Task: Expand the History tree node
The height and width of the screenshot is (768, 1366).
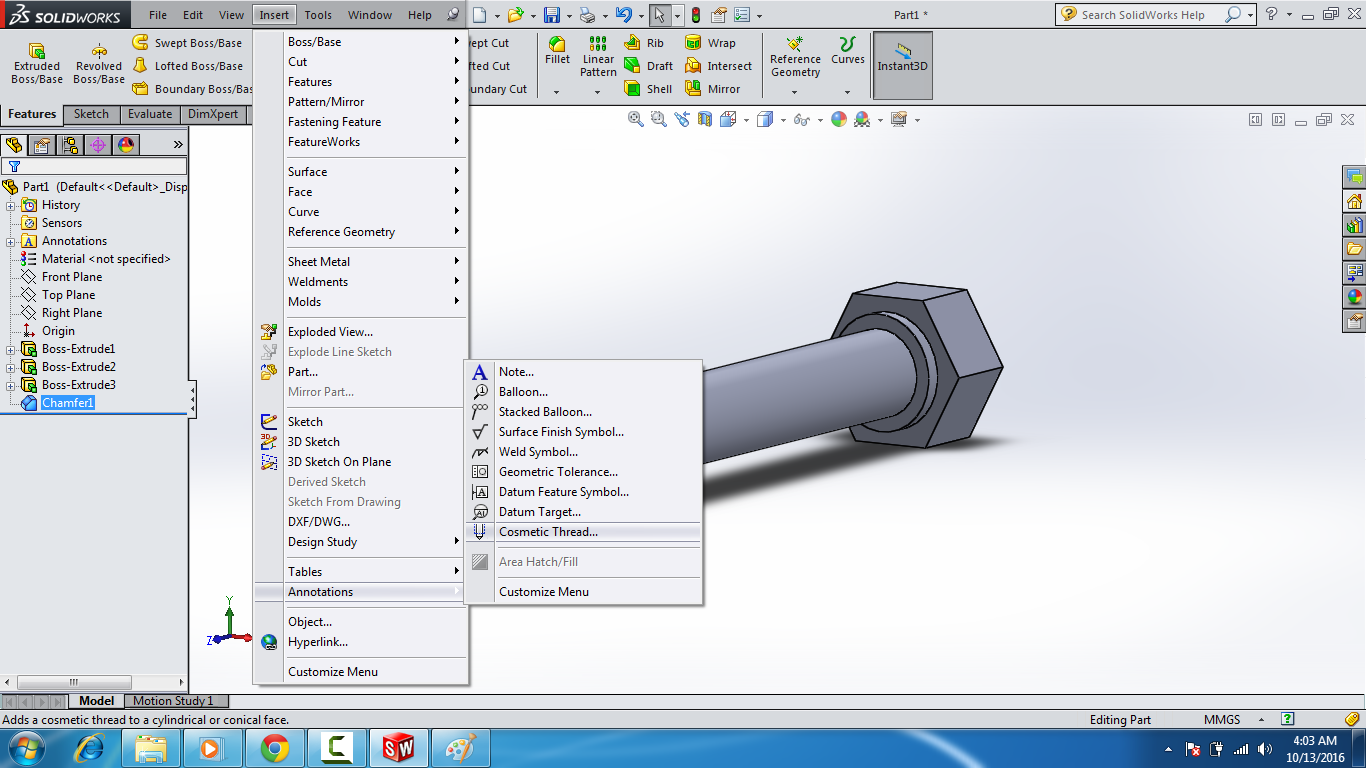Action: 11,205
